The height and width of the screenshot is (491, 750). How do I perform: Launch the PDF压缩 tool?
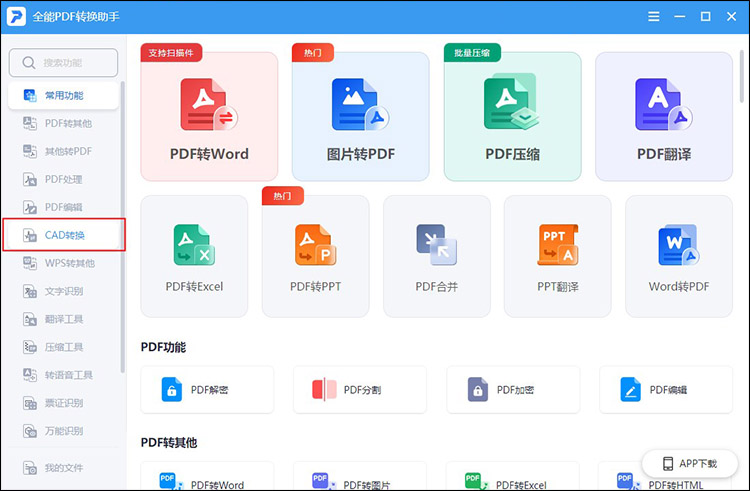point(512,116)
